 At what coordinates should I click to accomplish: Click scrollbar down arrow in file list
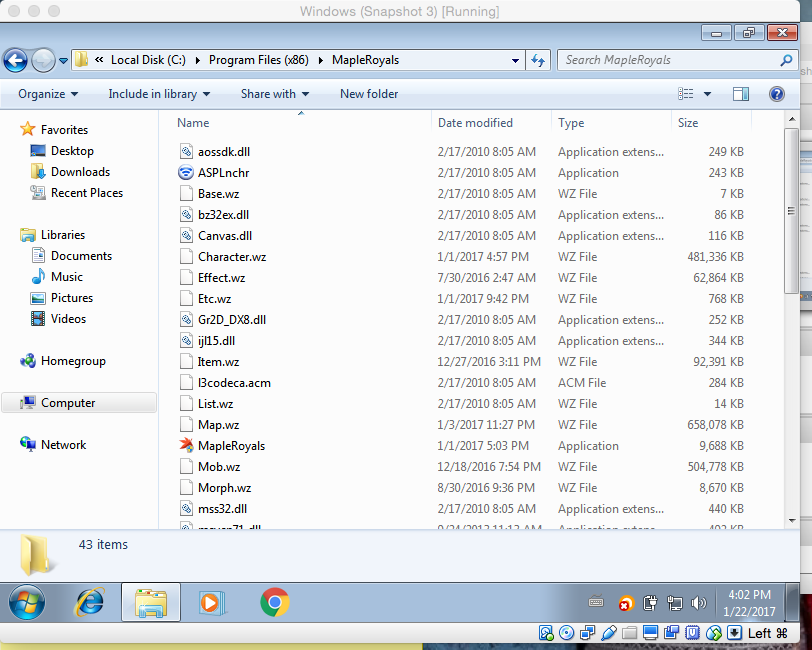tap(792, 521)
